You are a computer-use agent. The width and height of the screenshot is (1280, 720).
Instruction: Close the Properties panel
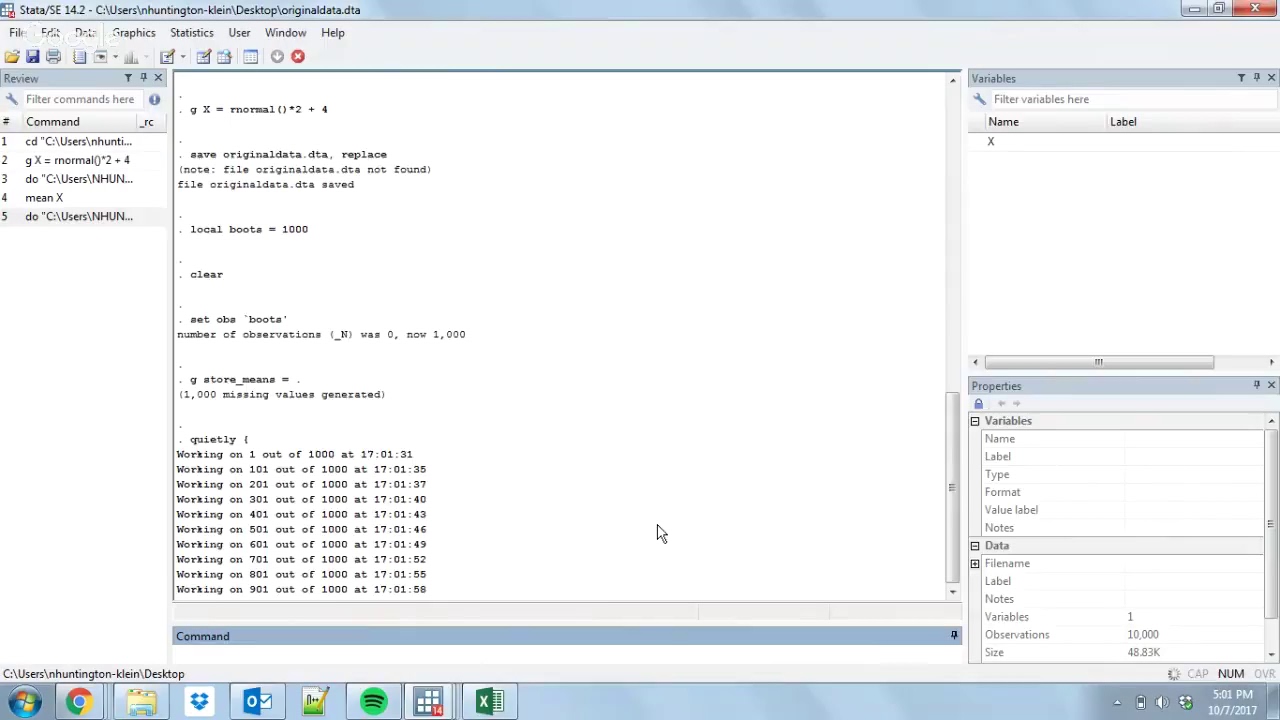coord(1271,385)
